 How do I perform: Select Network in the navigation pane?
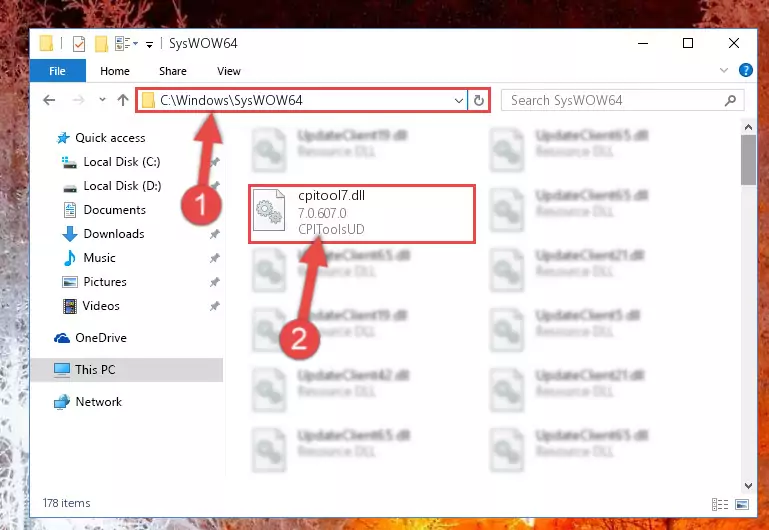(x=98, y=402)
